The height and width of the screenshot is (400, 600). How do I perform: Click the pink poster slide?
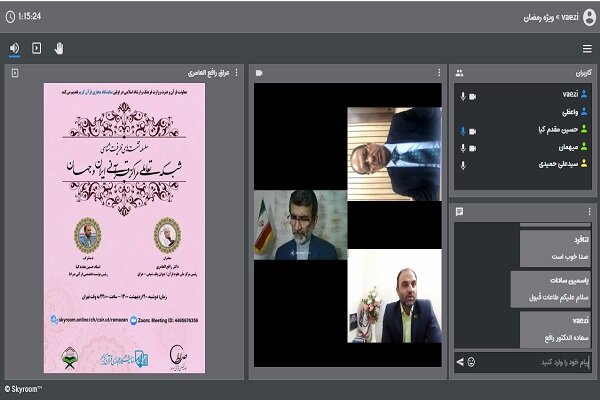(124, 228)
